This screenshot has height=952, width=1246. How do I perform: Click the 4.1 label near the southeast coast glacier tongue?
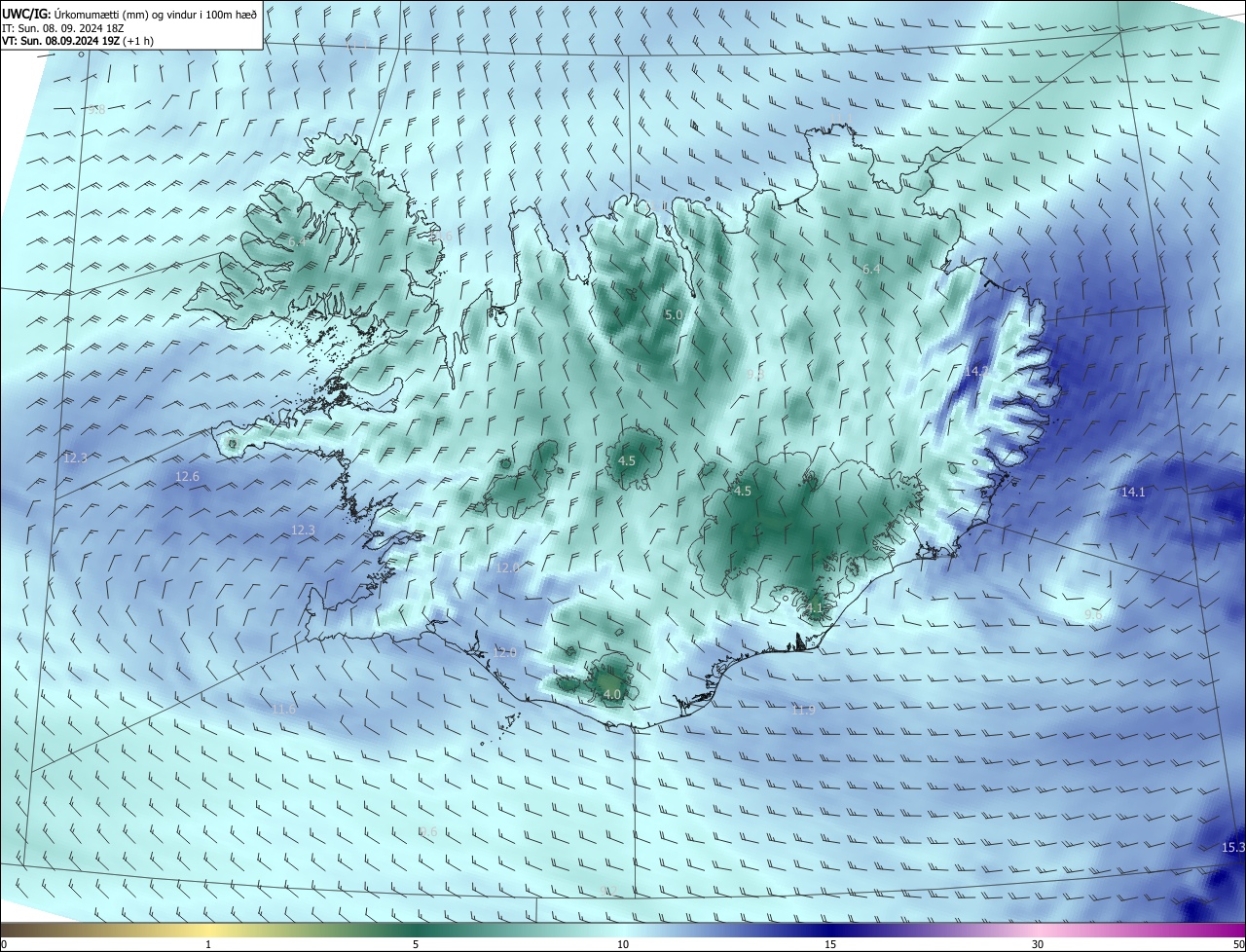click(x=815, y=608)
